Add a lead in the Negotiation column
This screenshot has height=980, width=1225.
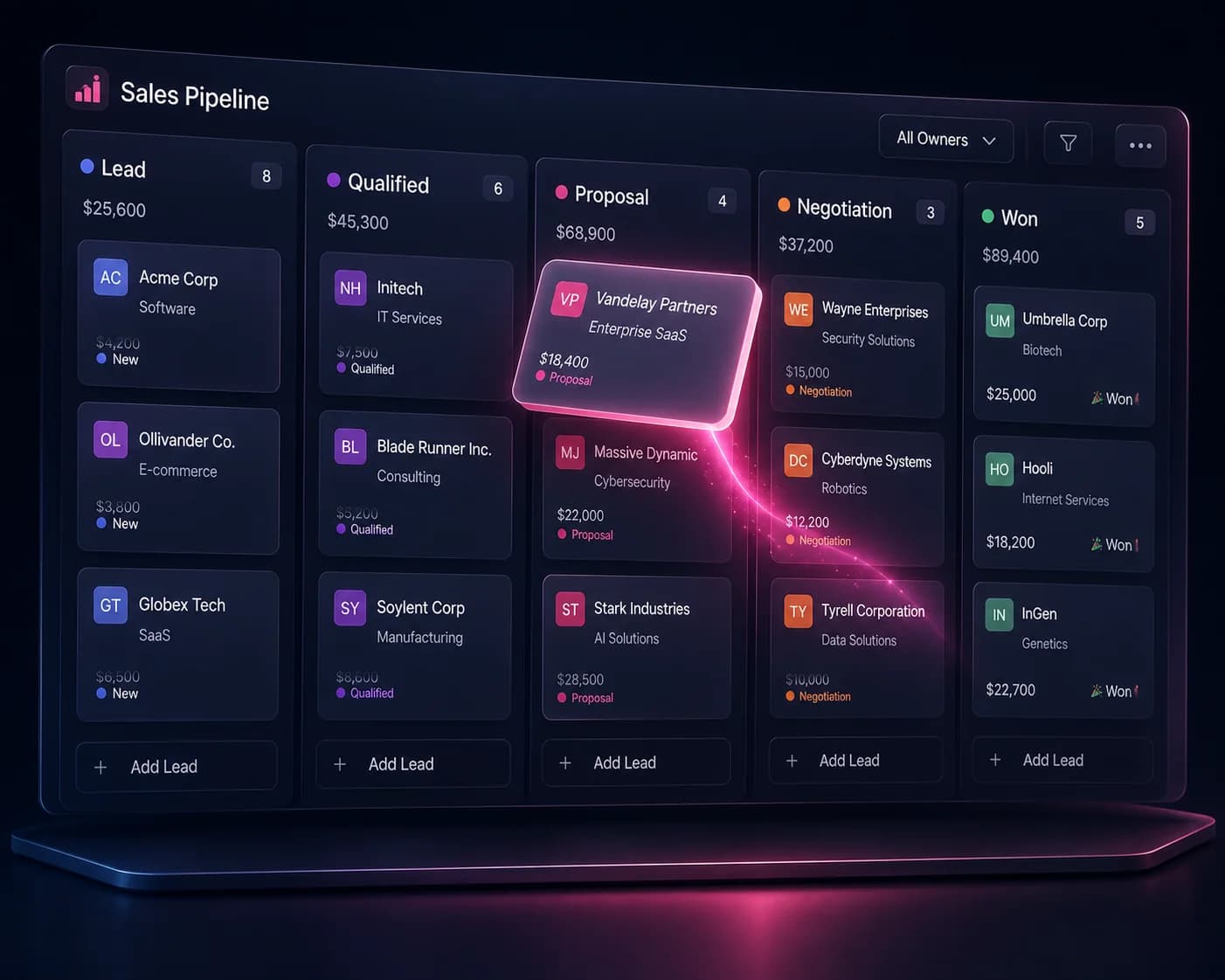[855, 760]
